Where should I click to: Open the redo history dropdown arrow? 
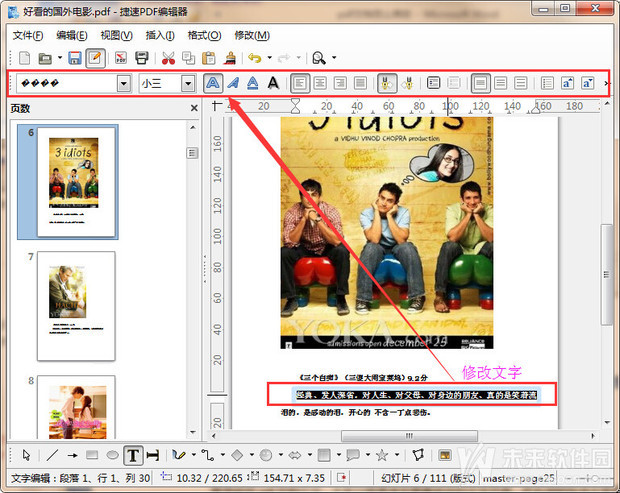click(x=299, y=58)
